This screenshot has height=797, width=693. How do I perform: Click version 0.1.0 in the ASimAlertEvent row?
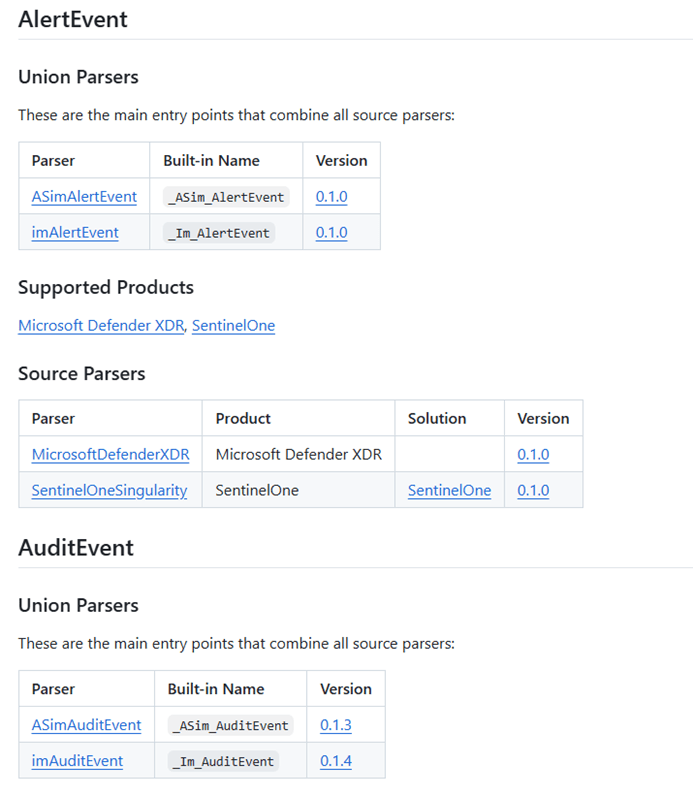(331, 197)
